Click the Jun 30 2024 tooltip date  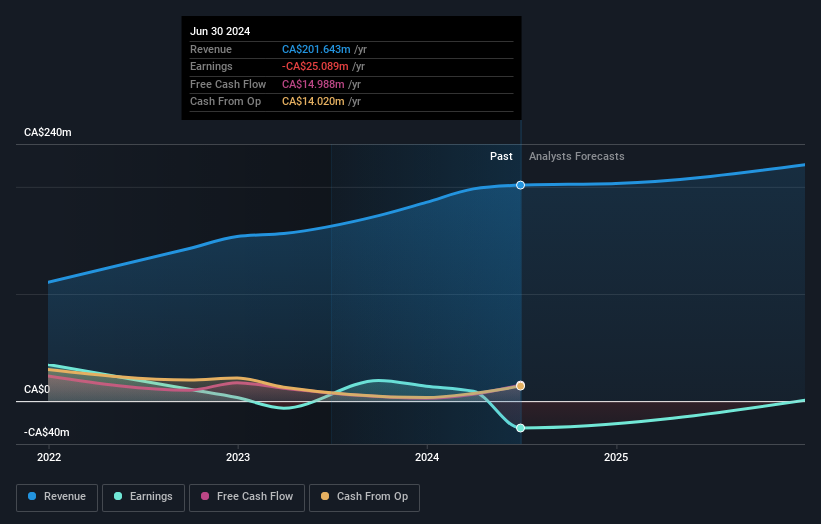tap(220, 31)
